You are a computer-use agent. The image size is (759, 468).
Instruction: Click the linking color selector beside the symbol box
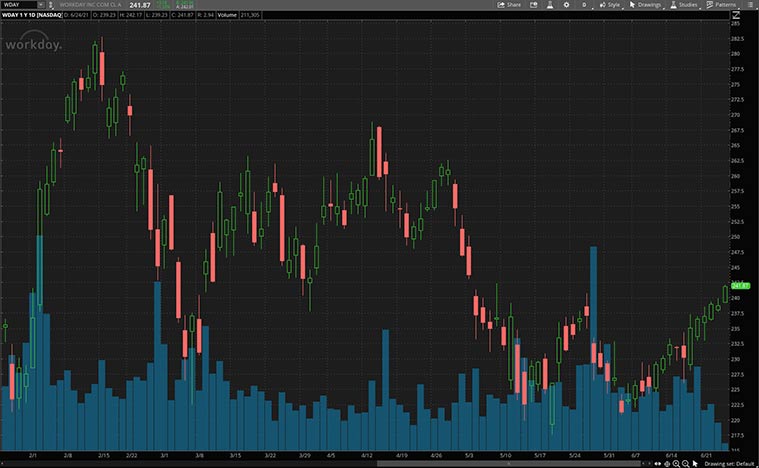click(x=51, y=5)
